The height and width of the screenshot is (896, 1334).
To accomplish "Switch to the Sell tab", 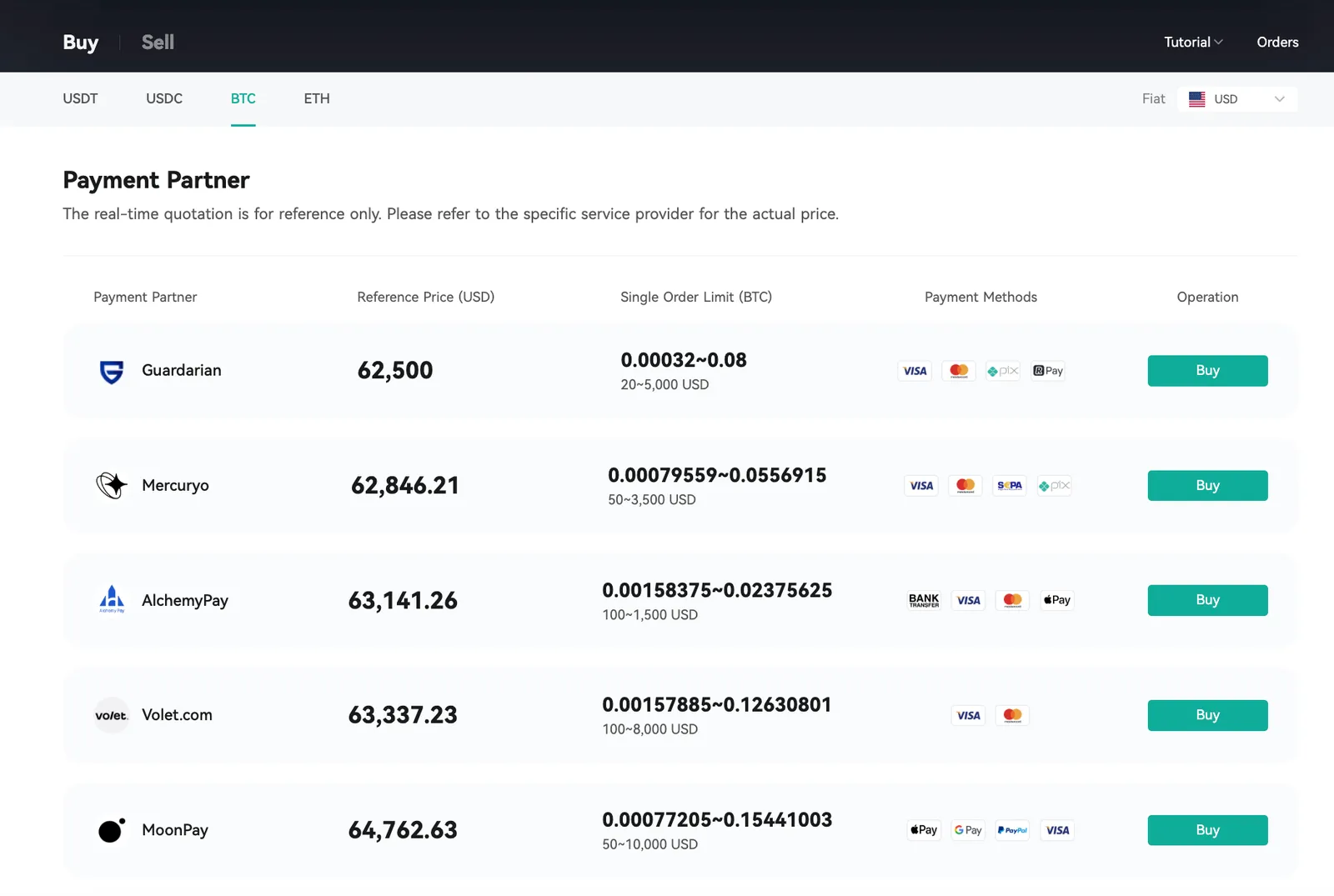I will 158,42.
